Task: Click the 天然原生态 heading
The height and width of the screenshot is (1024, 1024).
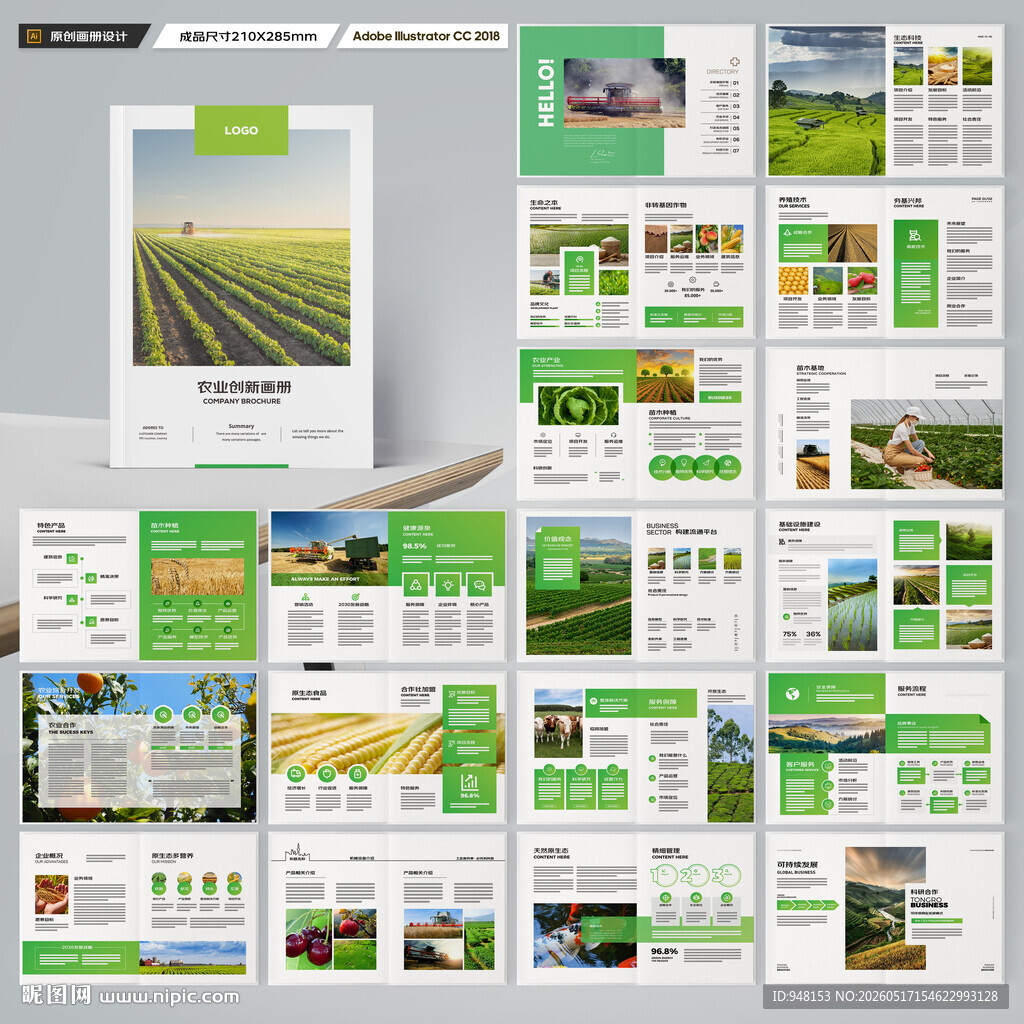Action: (551, 850)
